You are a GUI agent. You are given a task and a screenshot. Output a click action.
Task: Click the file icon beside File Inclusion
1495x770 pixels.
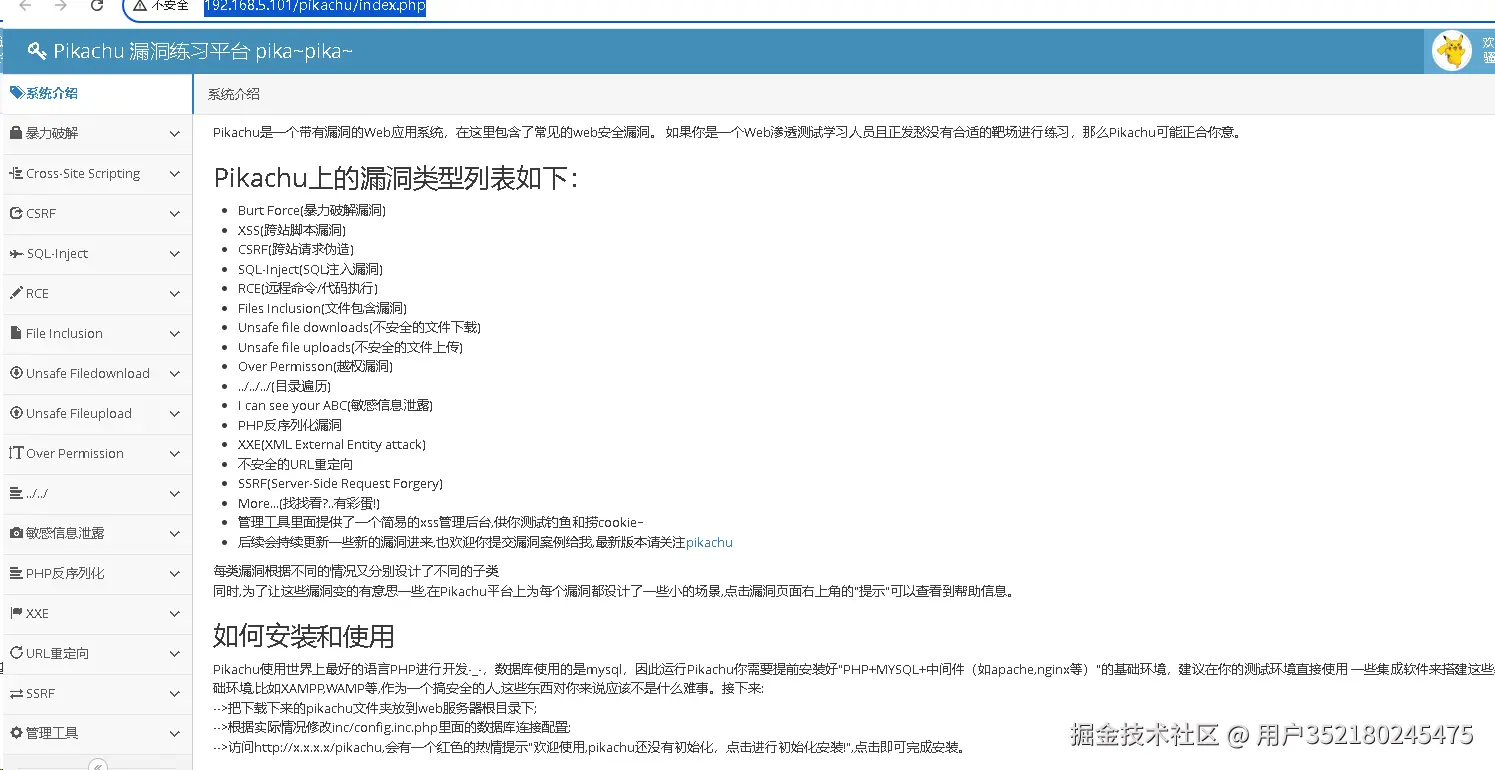pyautogui.click(x=16, y=333)
